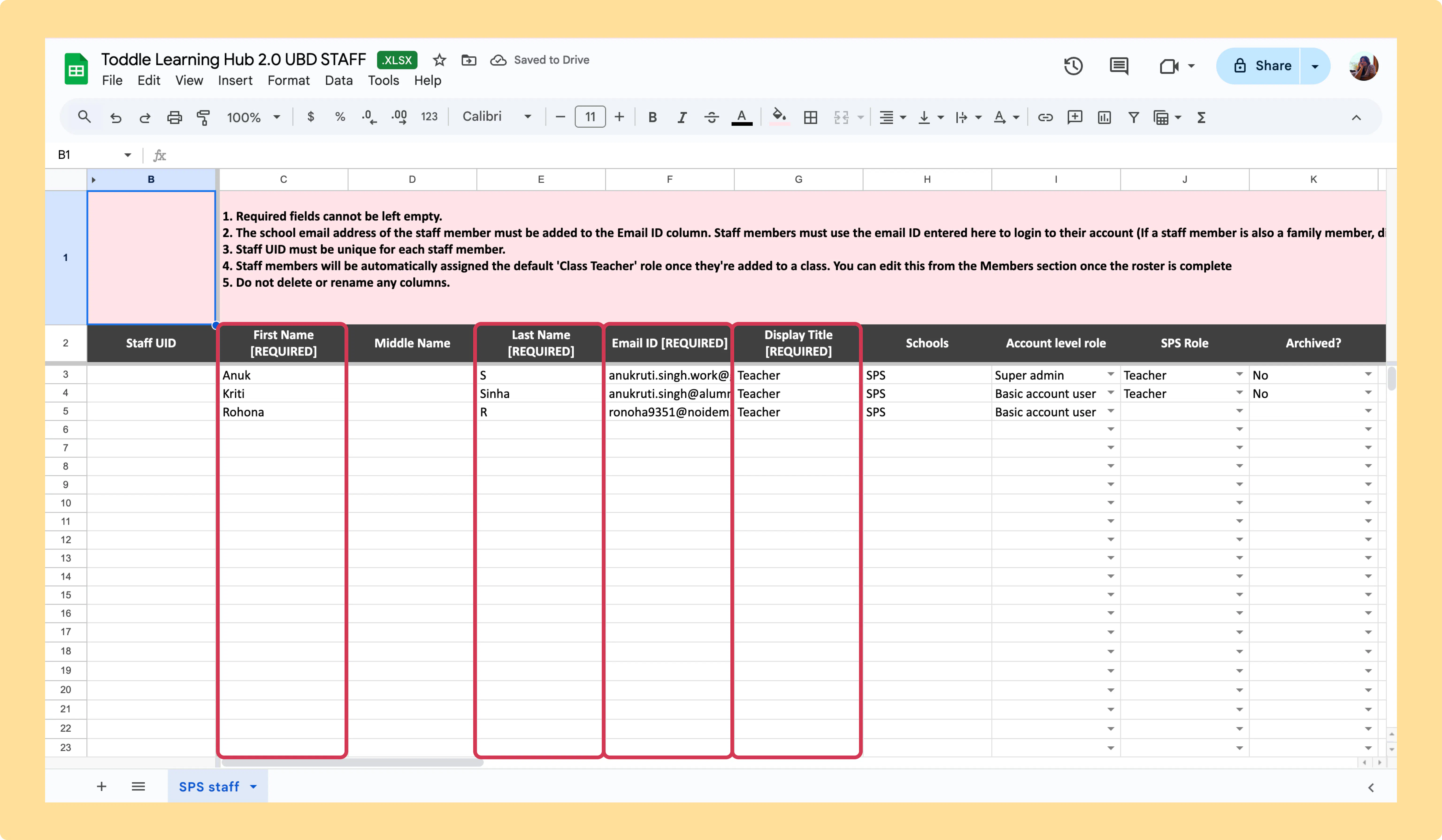1442x840 pixels.
Task: Open the text rotation dropdown
Action: click(1007, 117)
